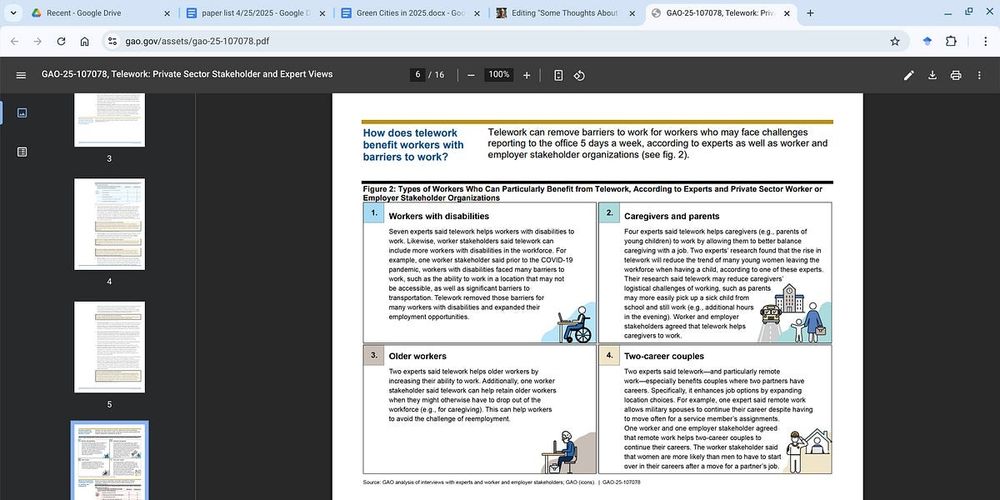
Task: Zoom in the PDF document
Action: (x=526, y=75)
